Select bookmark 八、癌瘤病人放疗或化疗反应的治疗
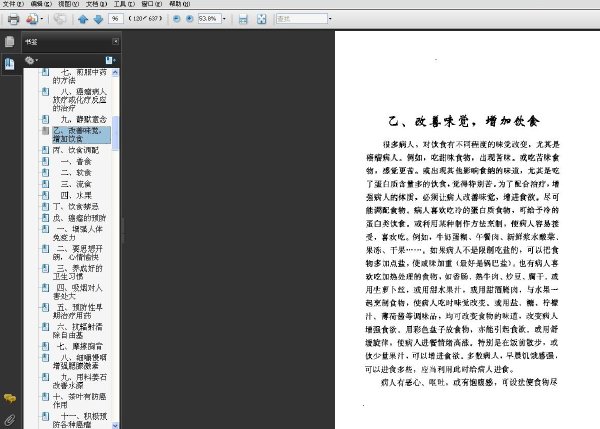Image resolution: width=600 pixels, height=429 pixels. 80,100
